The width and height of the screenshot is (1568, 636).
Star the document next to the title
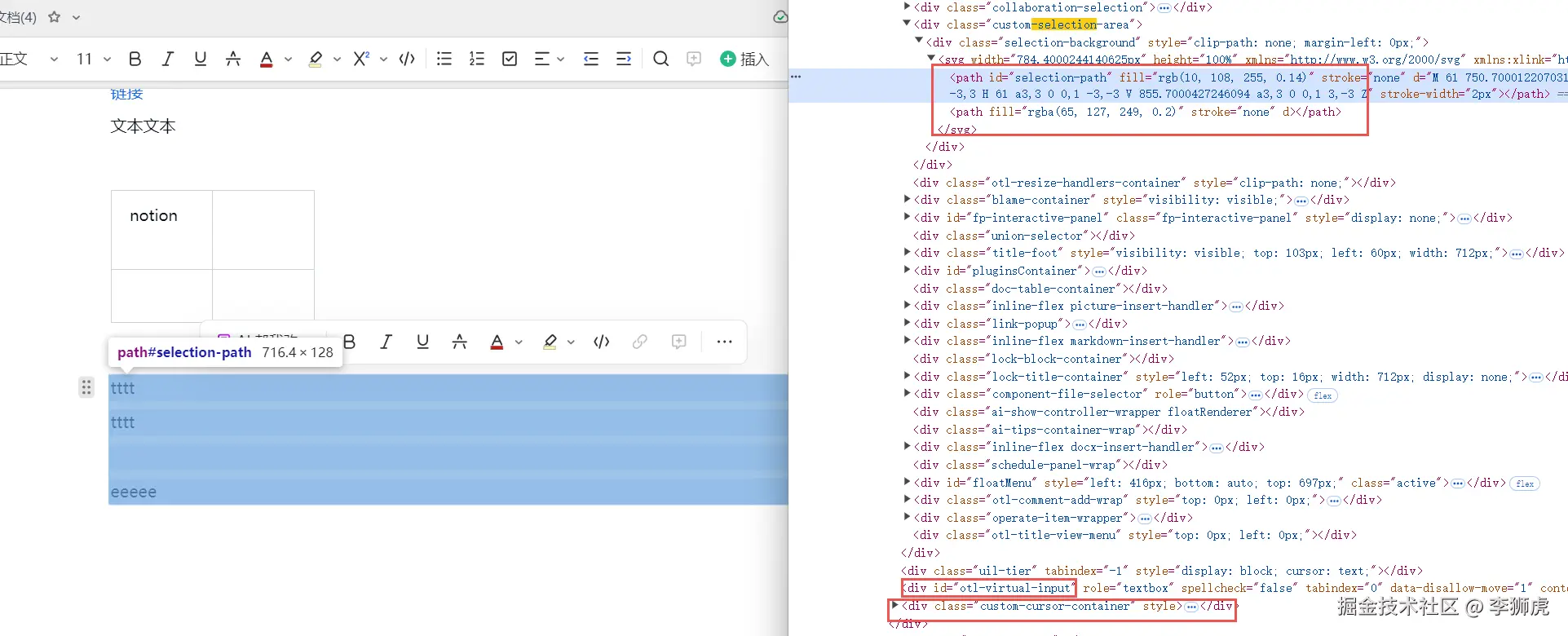click(x=55, y=16)
